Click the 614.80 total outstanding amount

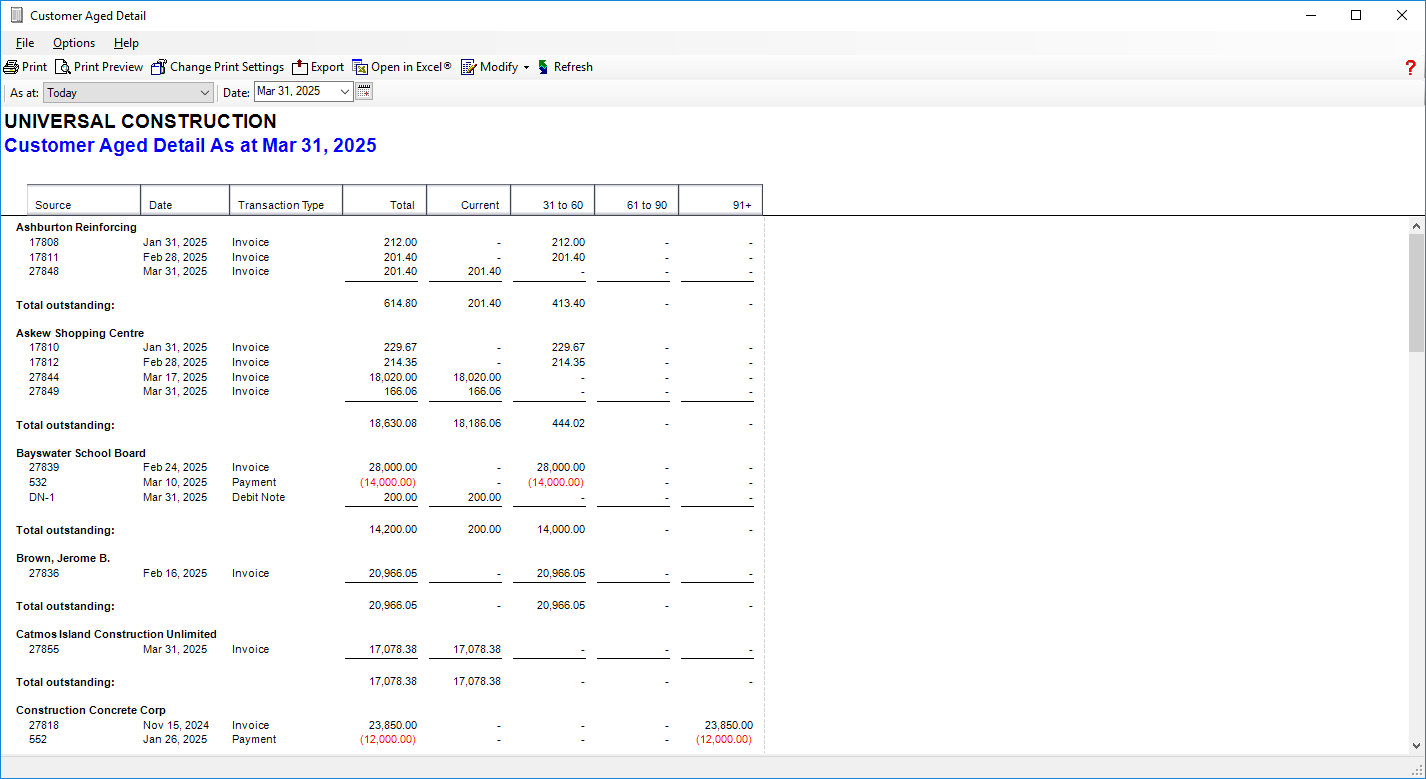400,303
